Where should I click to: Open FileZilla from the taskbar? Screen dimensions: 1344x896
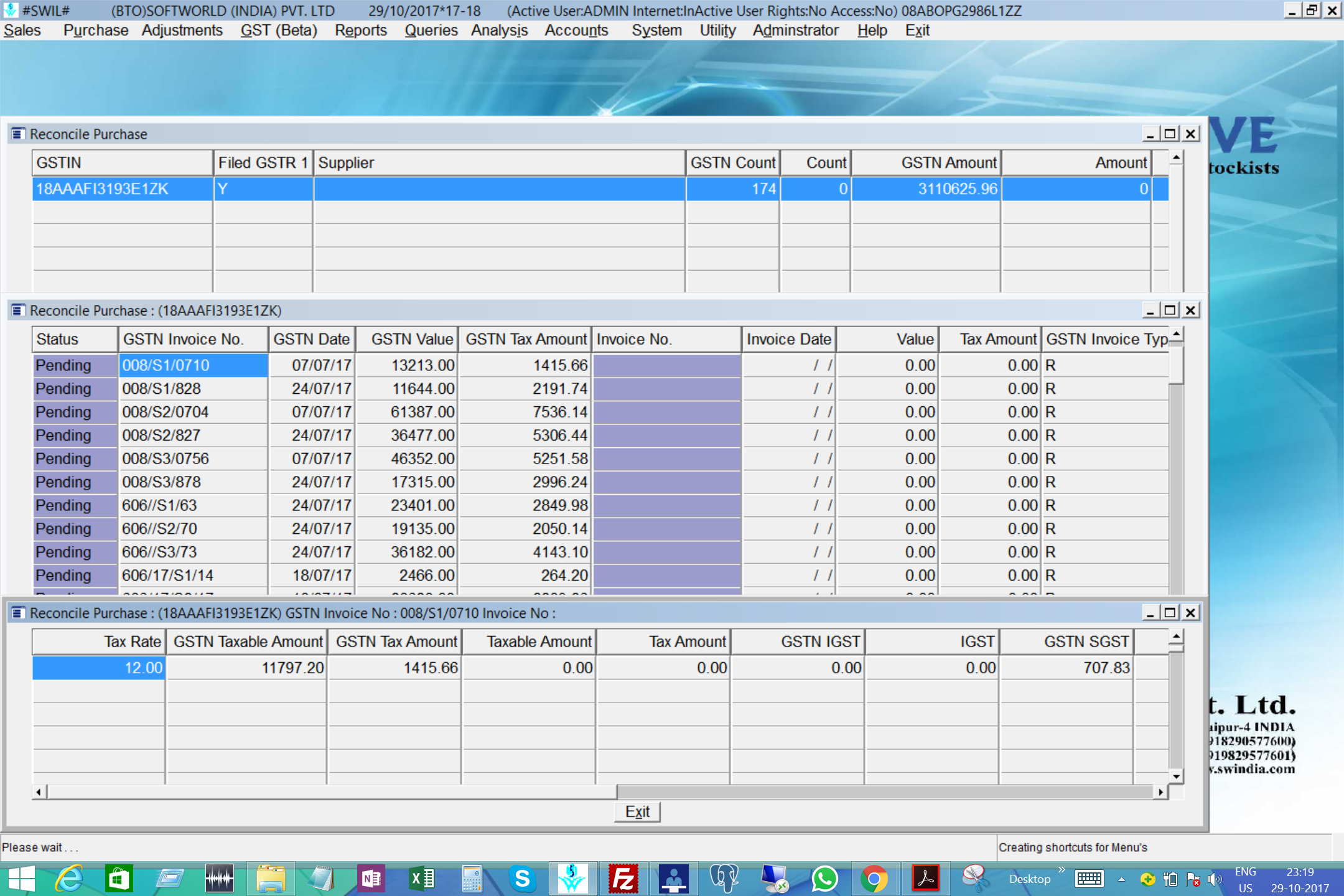point(623,879)
